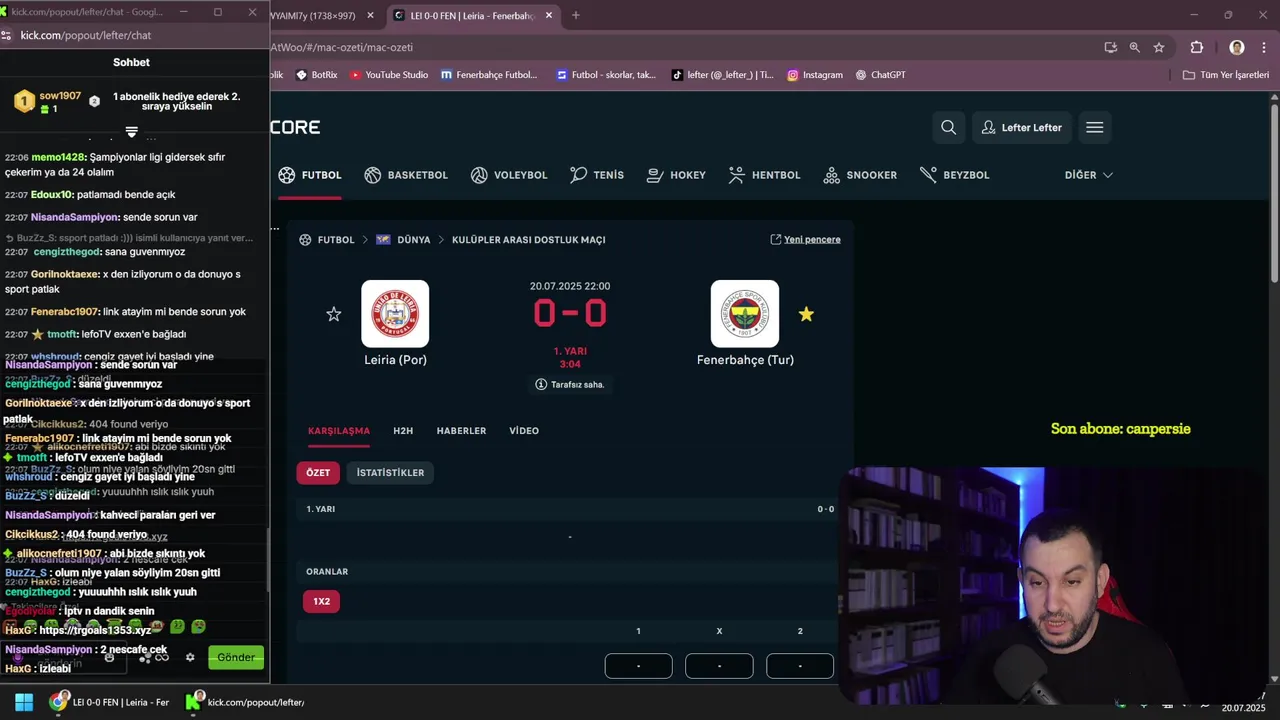Screen dimensions: 1280x720
Task: Open the Instagram bookmark
Action: 815,75
